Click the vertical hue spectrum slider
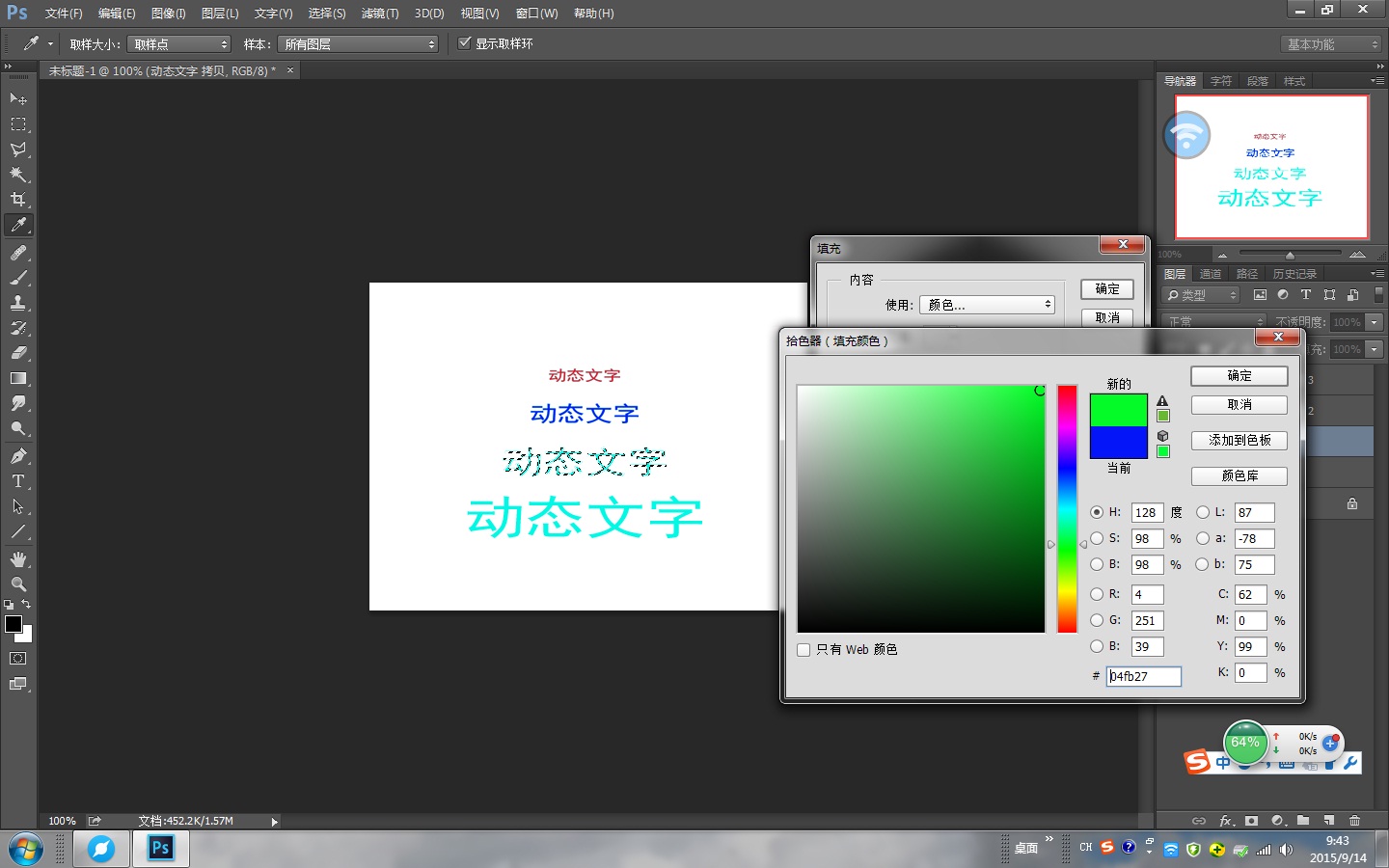Image resolution: width=1389 pixels, height=868 pixels. (1067, 508)
